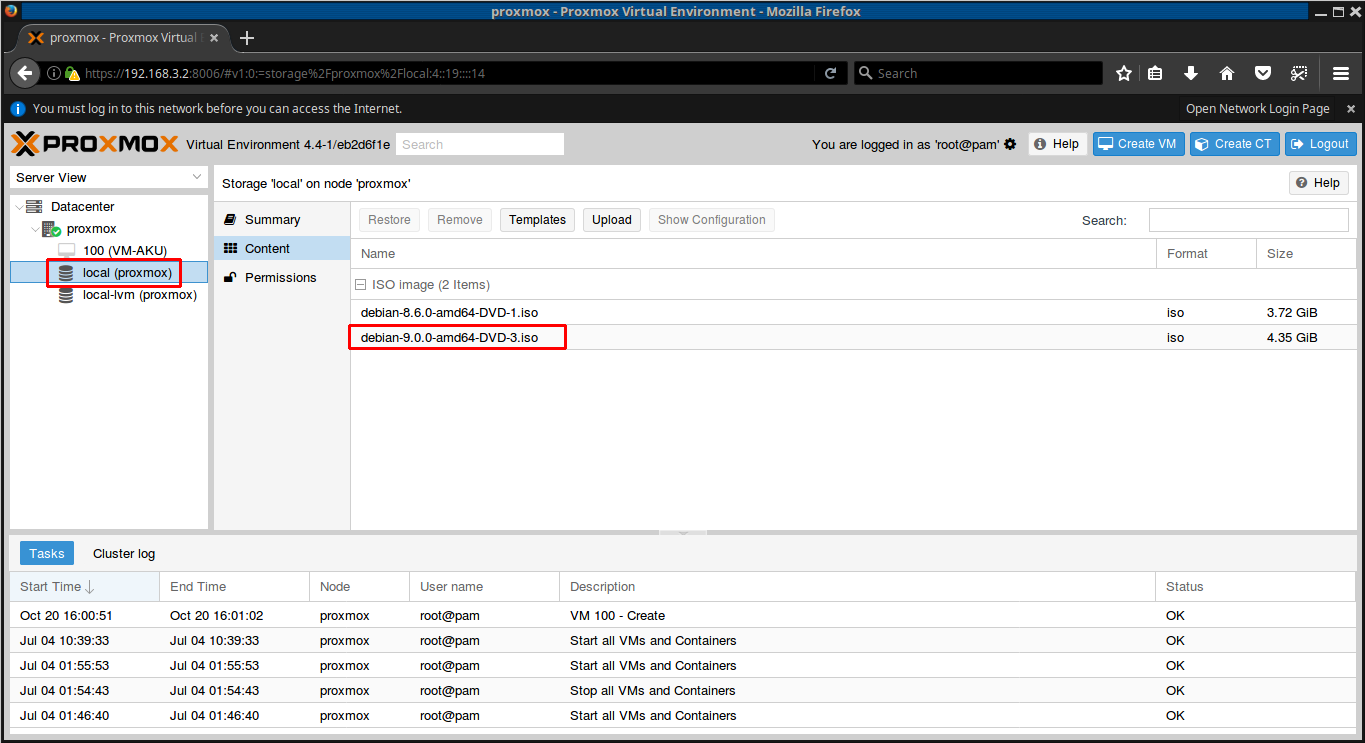The height and width of the screenshot is (743, 1365).
Task: Click the top header Help button
Action: pyautogui.click(x=1057, y=144)
